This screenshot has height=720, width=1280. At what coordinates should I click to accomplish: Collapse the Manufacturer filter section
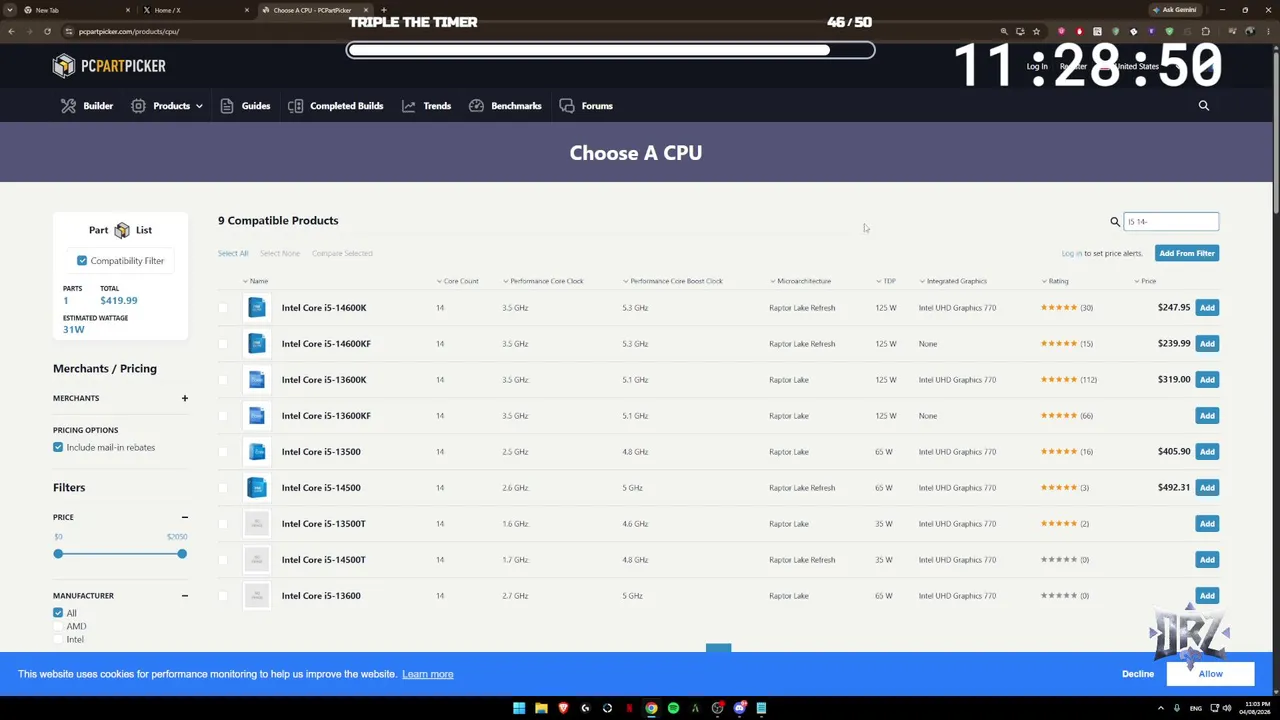184,596
